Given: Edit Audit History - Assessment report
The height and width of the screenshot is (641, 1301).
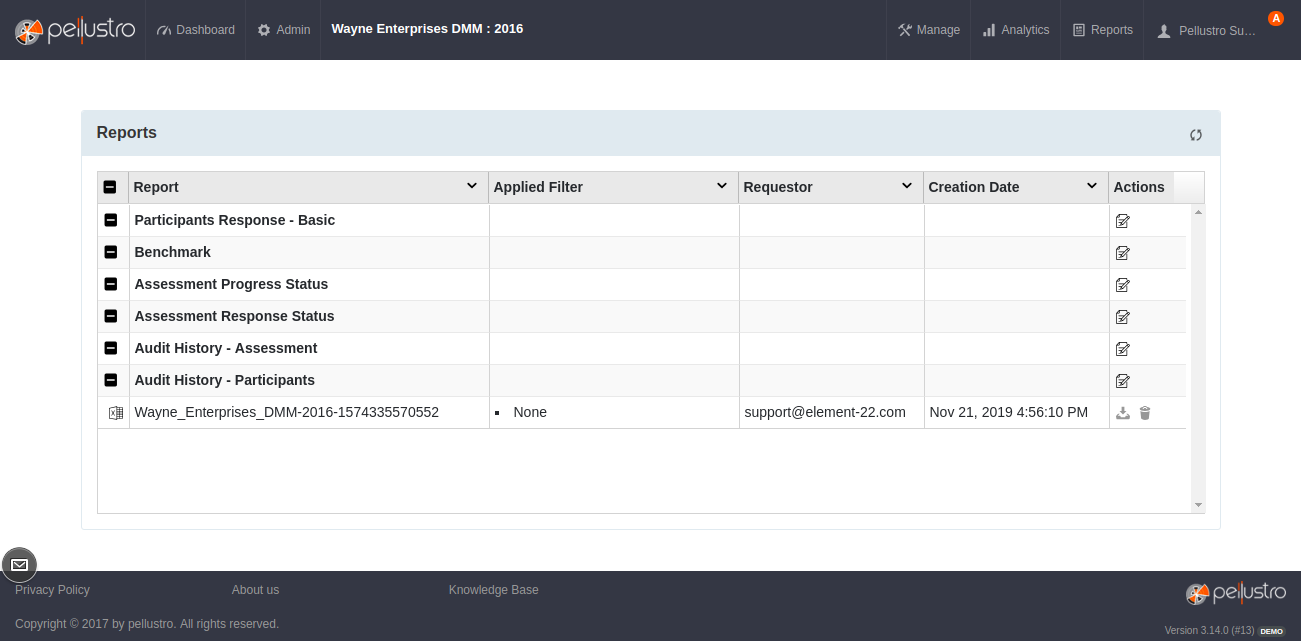Looking at the screenshot, I should pos(1123,349).
